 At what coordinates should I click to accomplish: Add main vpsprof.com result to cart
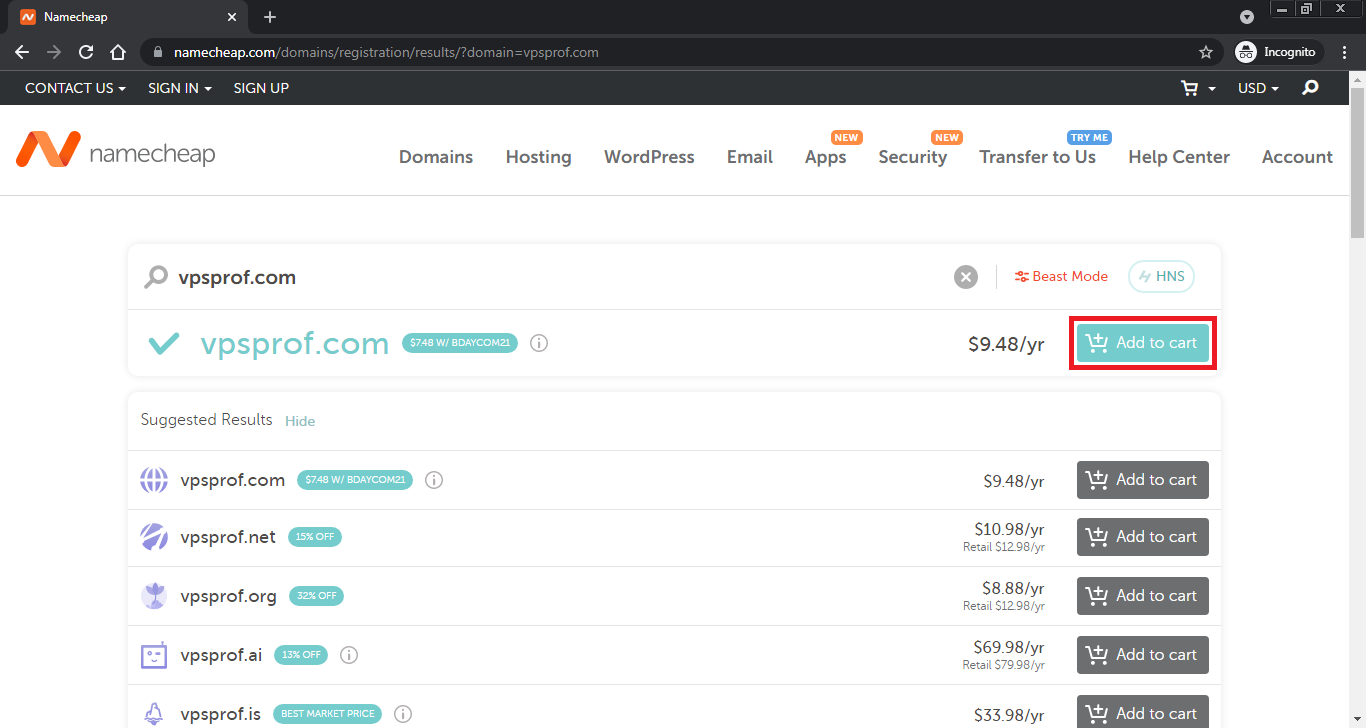(x=1143, y=343)
